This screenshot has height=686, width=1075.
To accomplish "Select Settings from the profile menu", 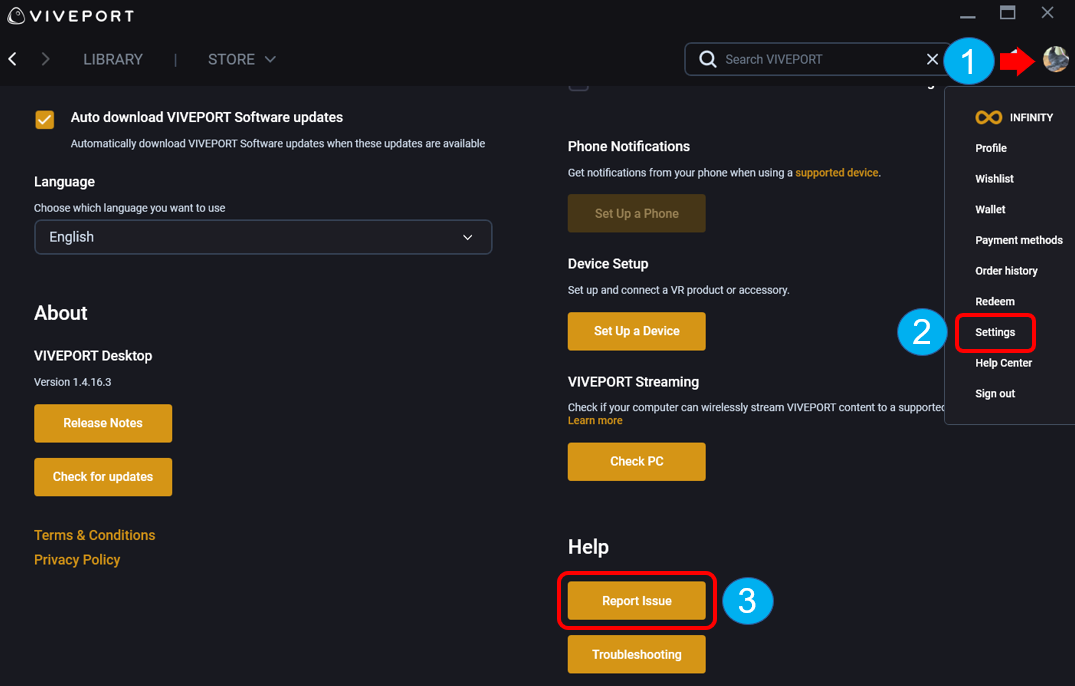I will (x=995, y=332).
